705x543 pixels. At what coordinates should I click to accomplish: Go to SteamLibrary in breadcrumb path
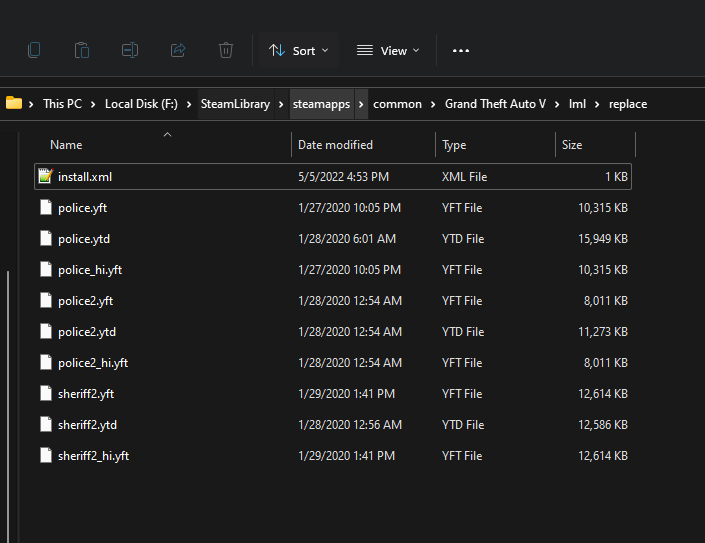point(234,104)
